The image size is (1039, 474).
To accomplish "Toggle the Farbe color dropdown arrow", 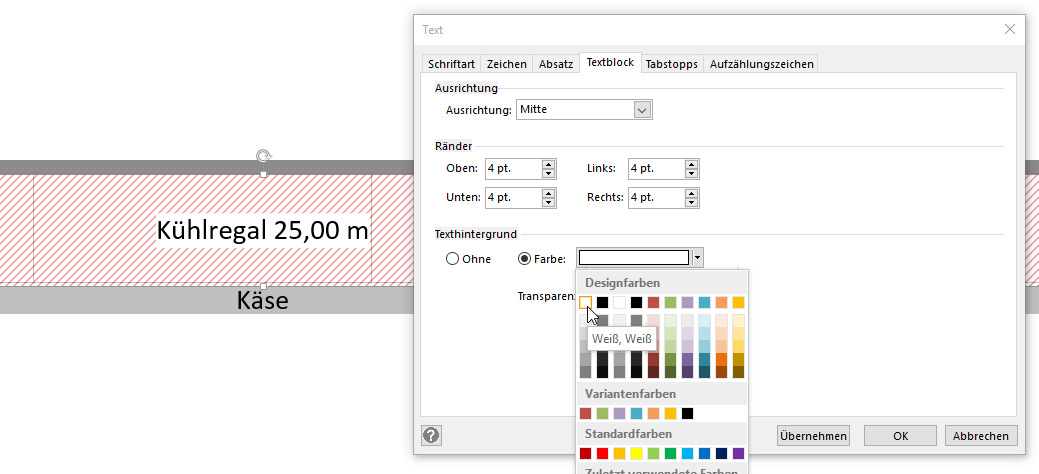I will pos(697,258).
